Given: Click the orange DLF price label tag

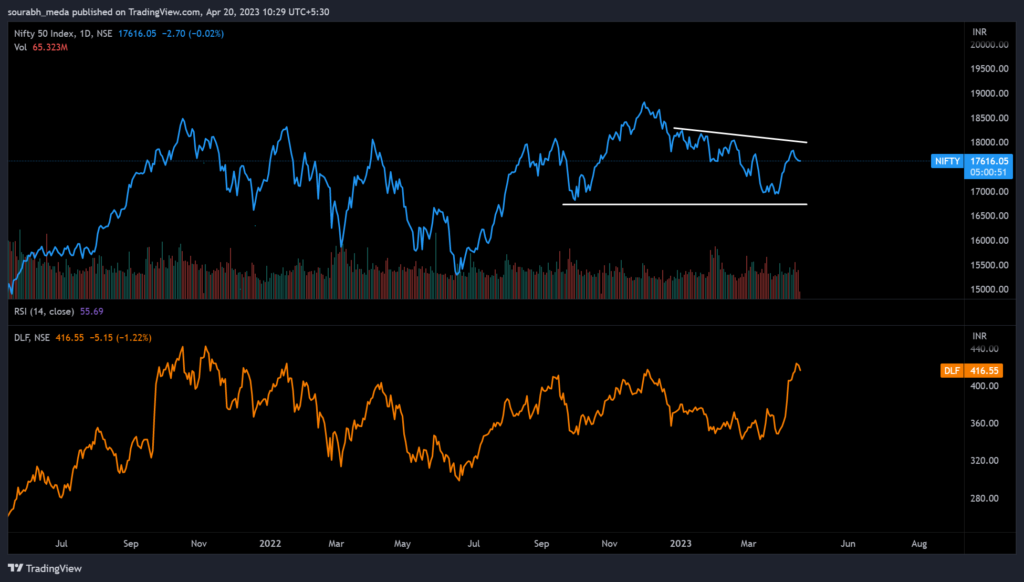Looking at the screenshot, I should pyautogui.click(x=952, y=370).
